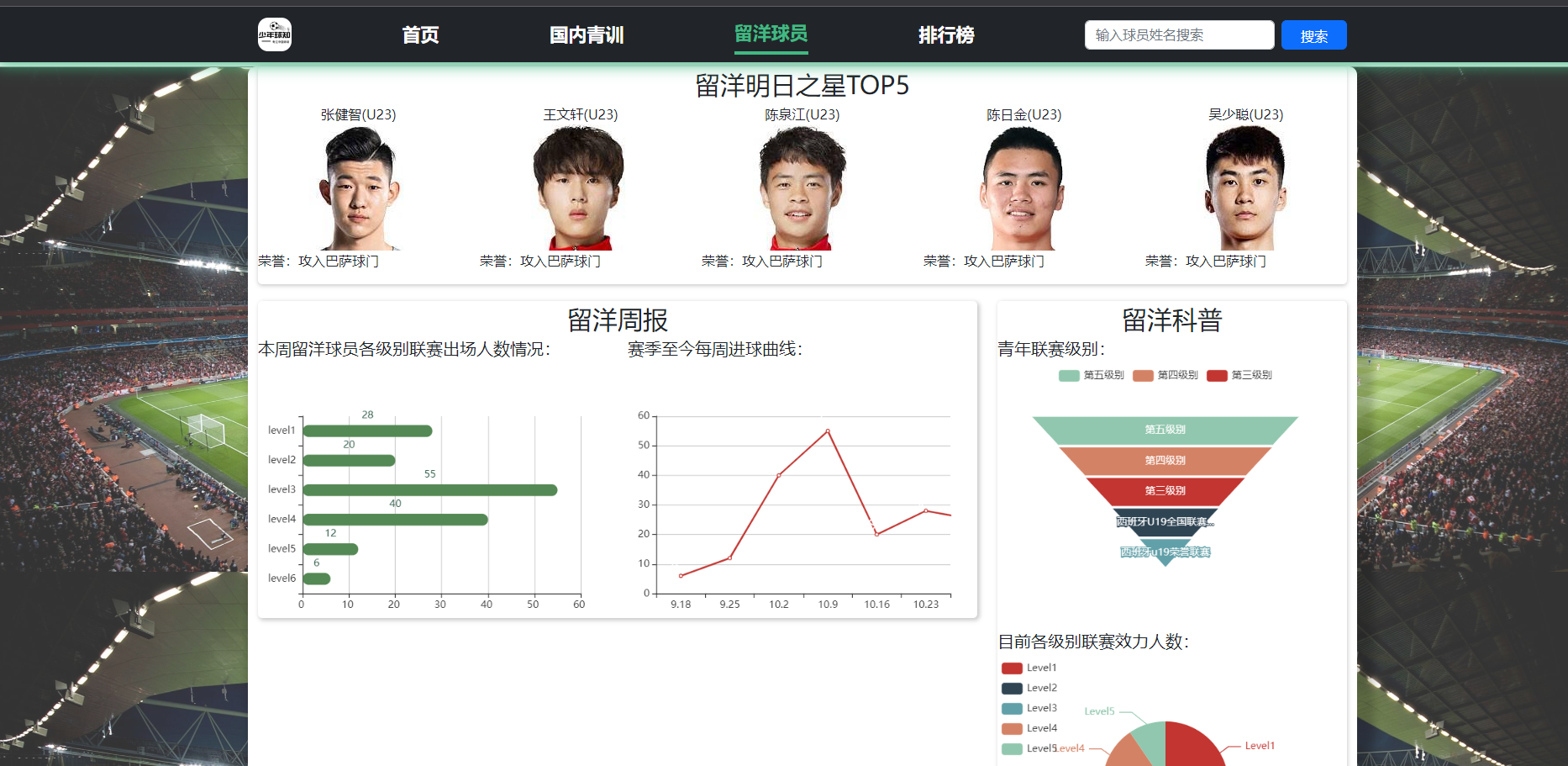Screen dimensions: 1568x766
Task: Click the level6 bar valued 6
Action: coord(316,578)
